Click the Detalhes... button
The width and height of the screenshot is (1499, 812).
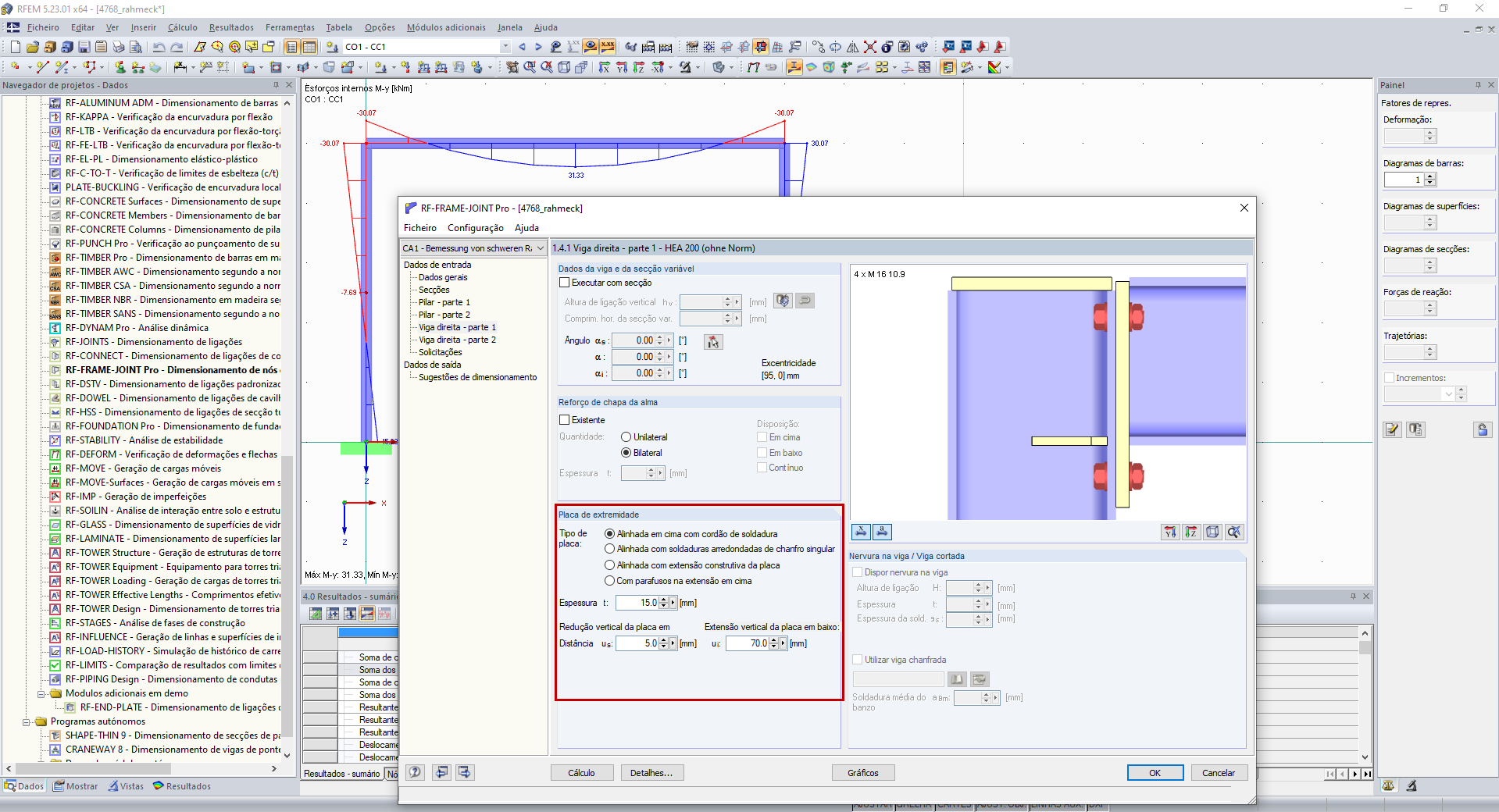[651, 773]
